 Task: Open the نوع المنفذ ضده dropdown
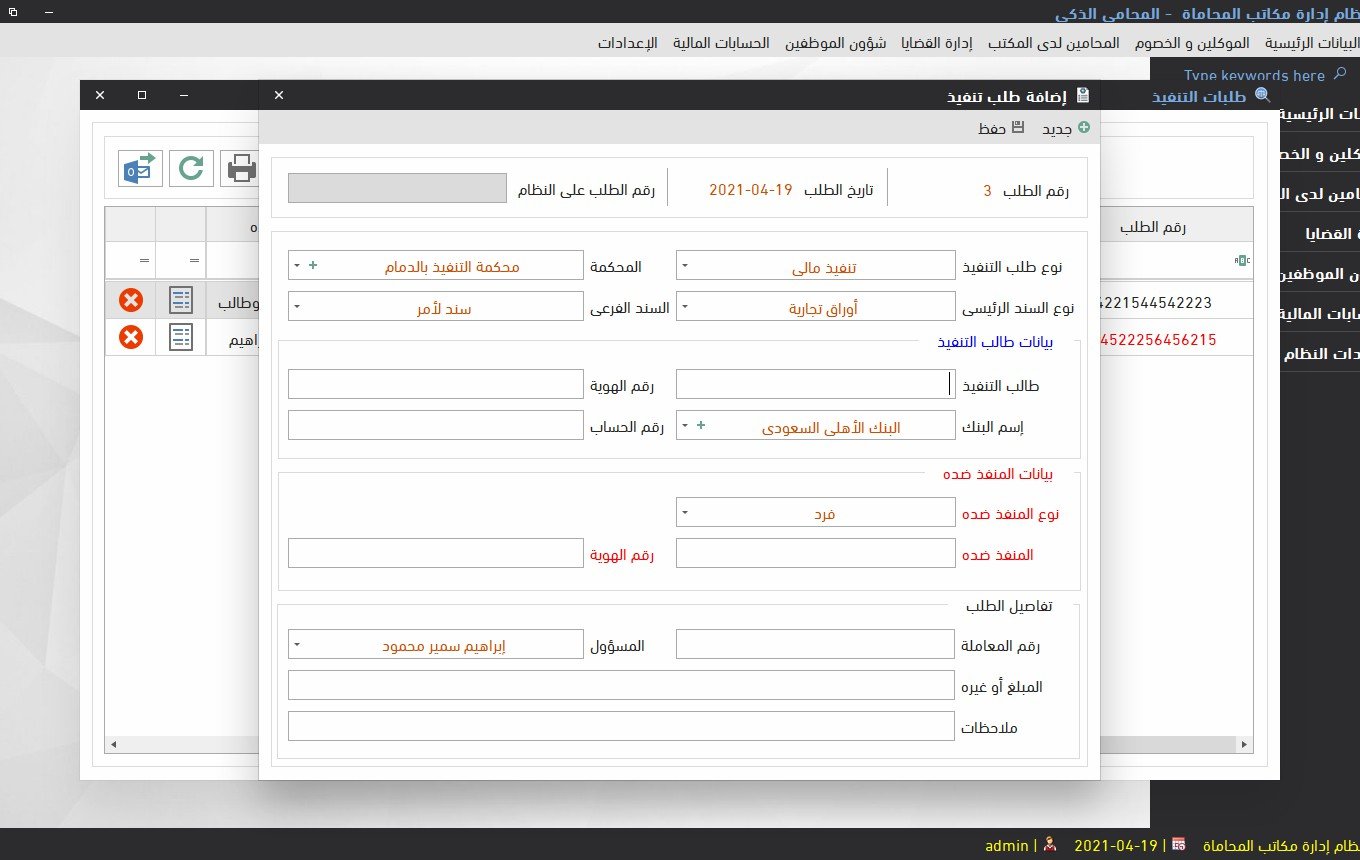(x=685, y=514)
